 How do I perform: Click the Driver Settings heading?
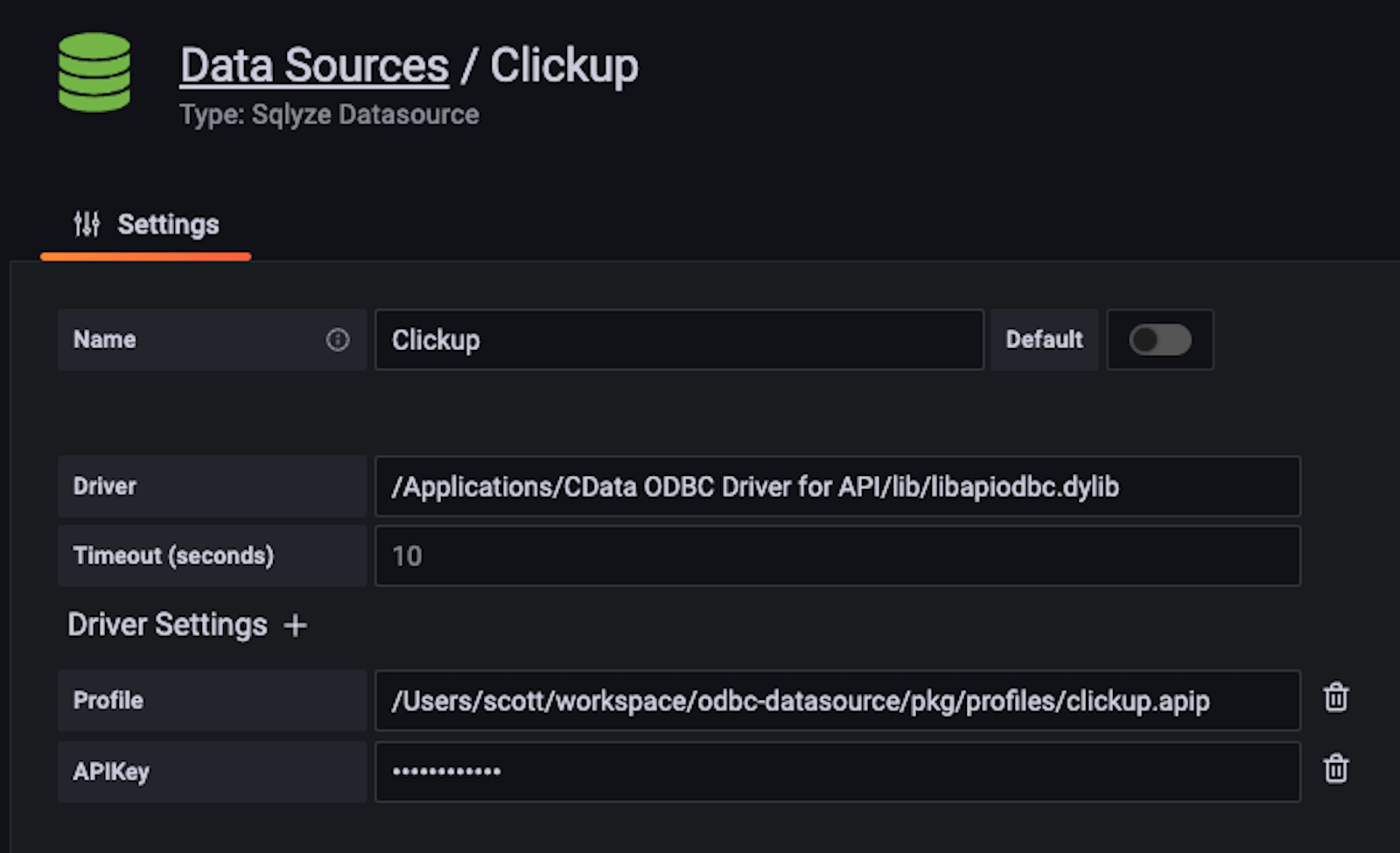167,626
